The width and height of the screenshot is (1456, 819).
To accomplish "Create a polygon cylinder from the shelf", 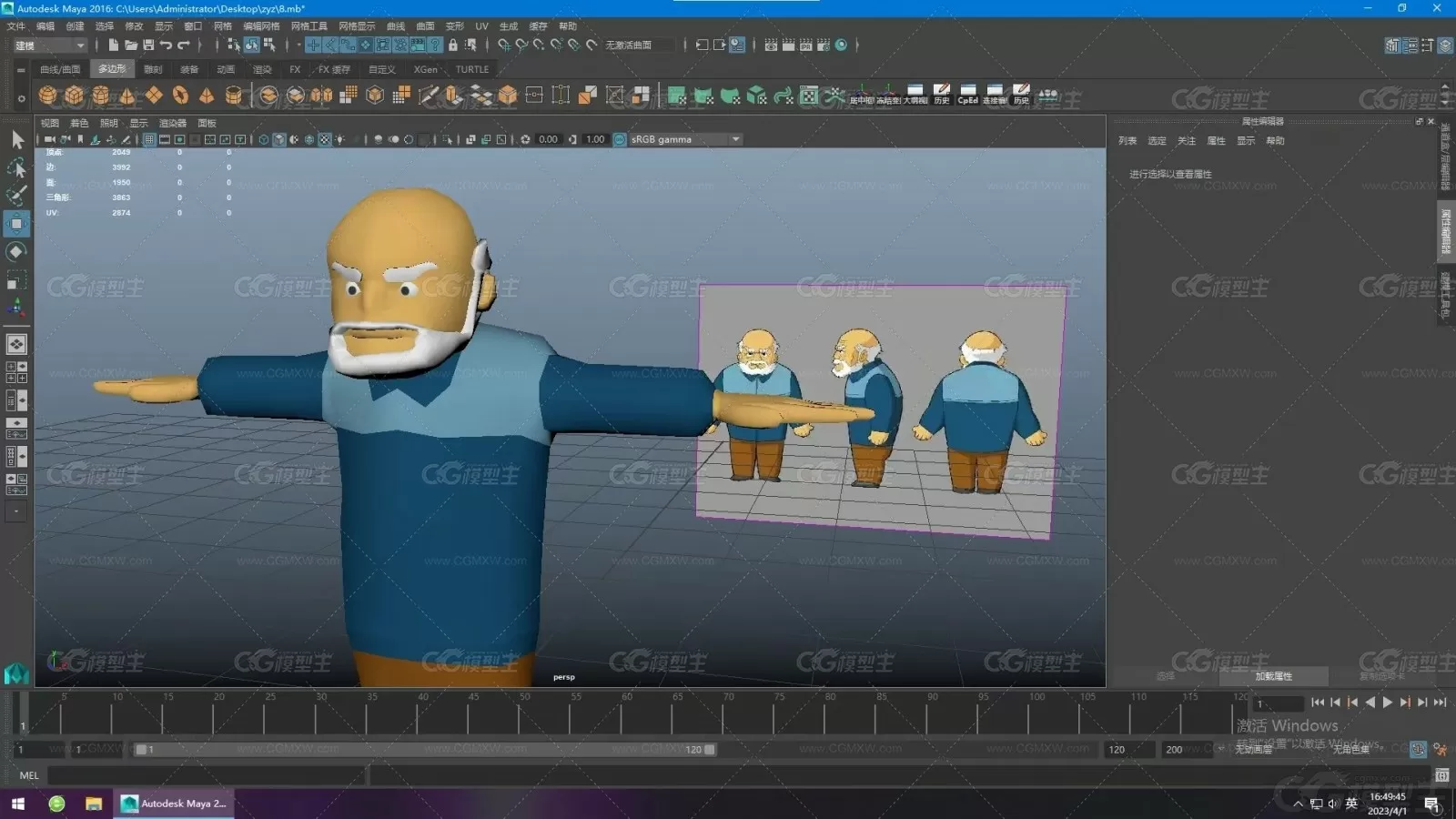I will pos(101,95).
